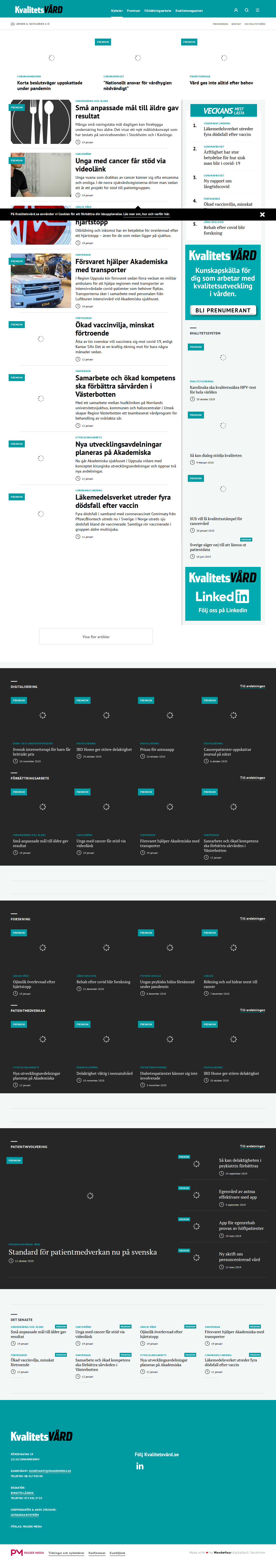Click the LinkedIn icon in the footer
Image resolution: width=276 pixels, height=1568 pixels.
pyautogui.click(x=140, y=1466)
